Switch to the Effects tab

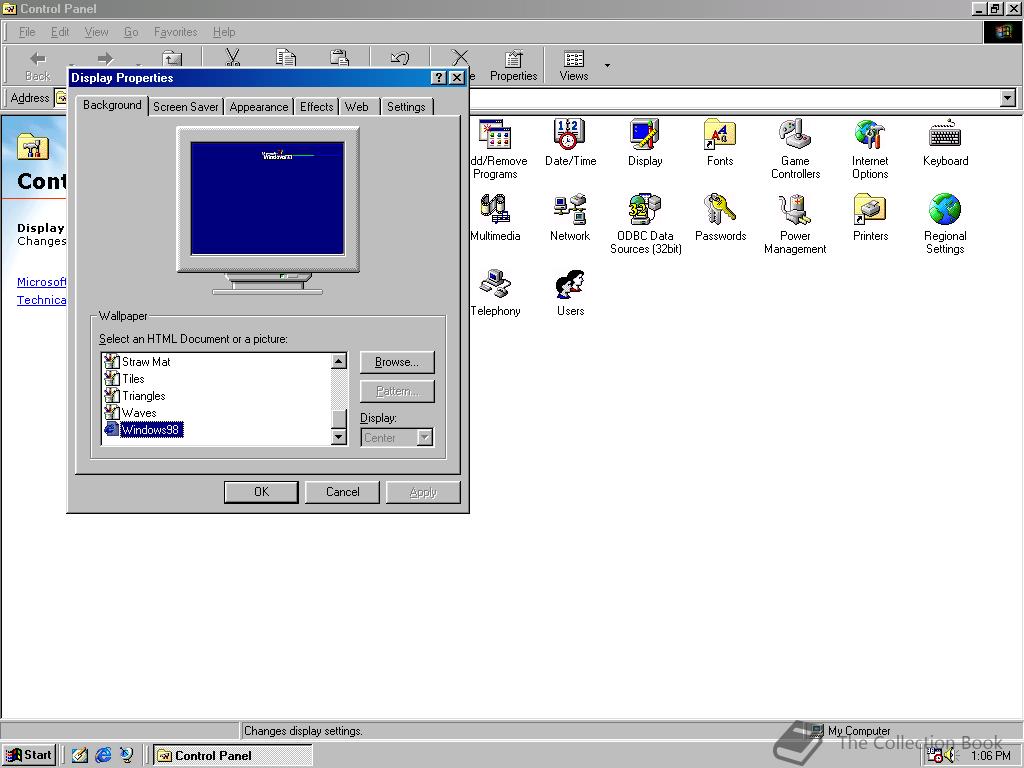(x=317, y=107)
